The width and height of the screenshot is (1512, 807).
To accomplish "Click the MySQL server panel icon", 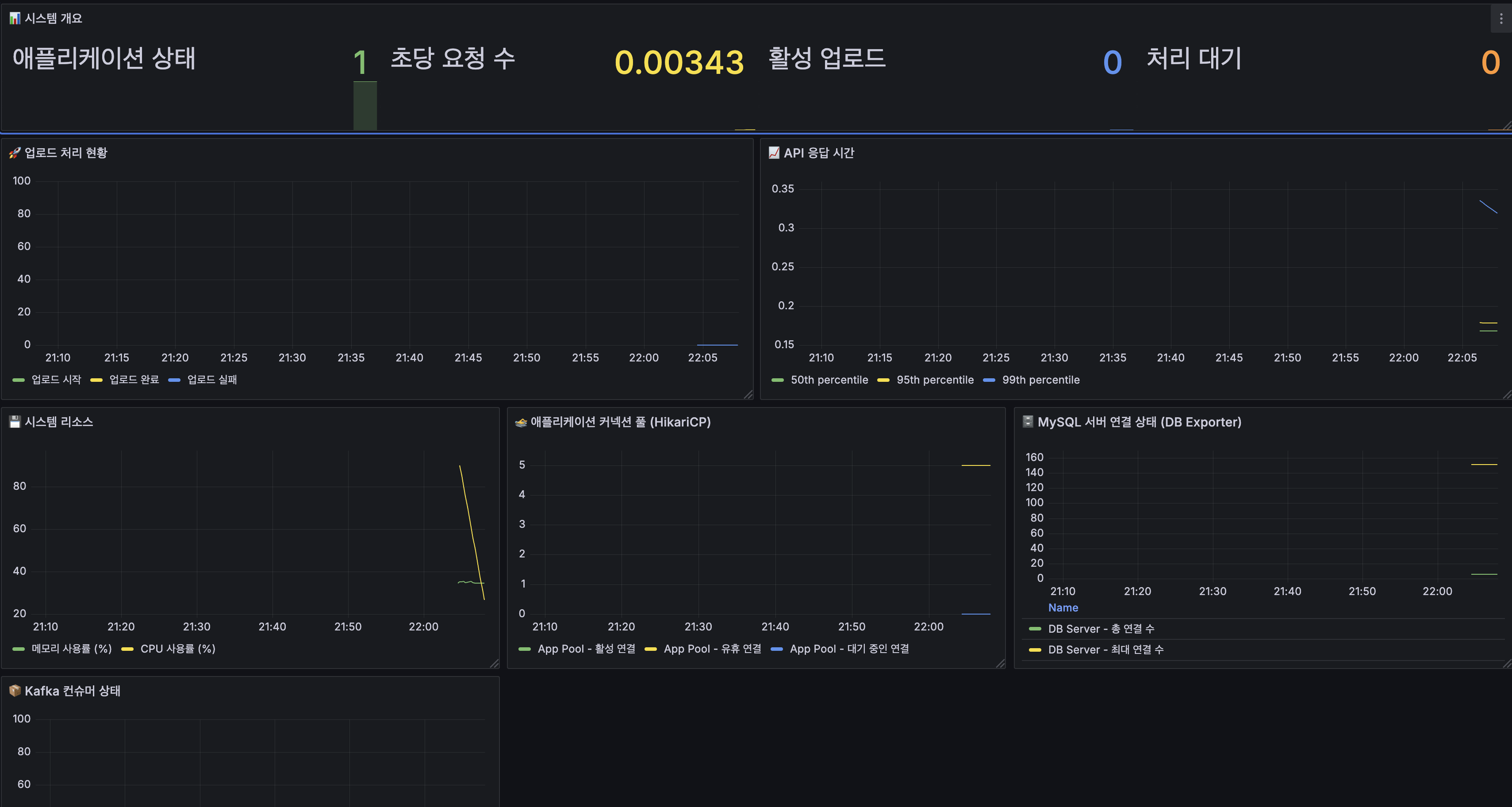I will pos(1028,421).
